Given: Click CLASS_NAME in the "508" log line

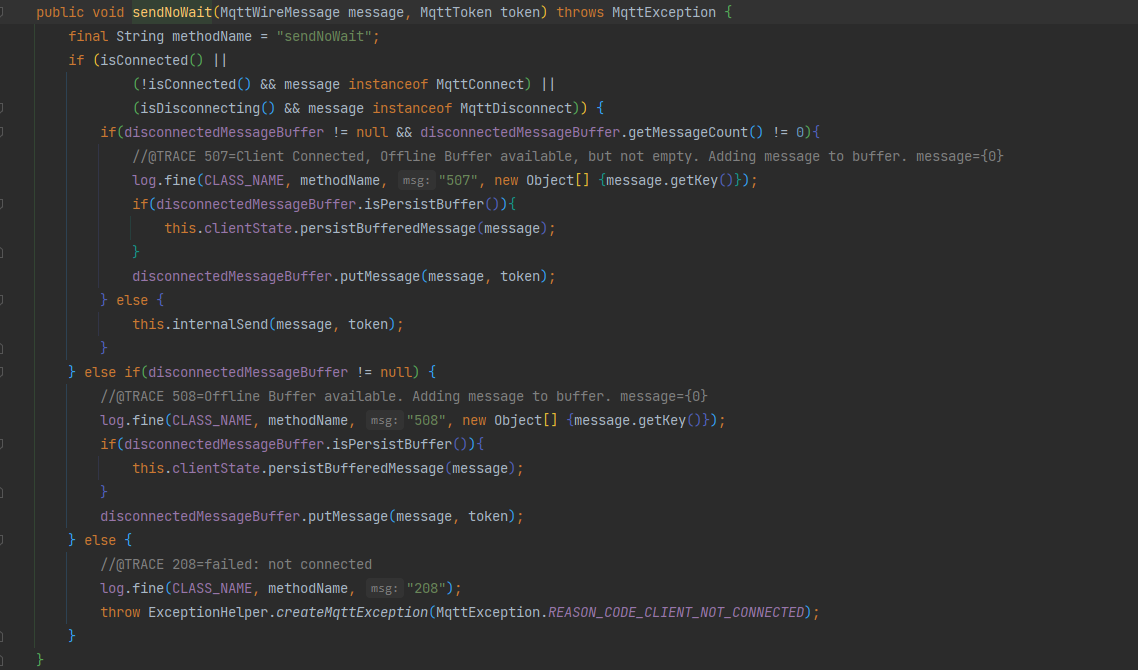Looking at the screenshot, I should point(213,420).
